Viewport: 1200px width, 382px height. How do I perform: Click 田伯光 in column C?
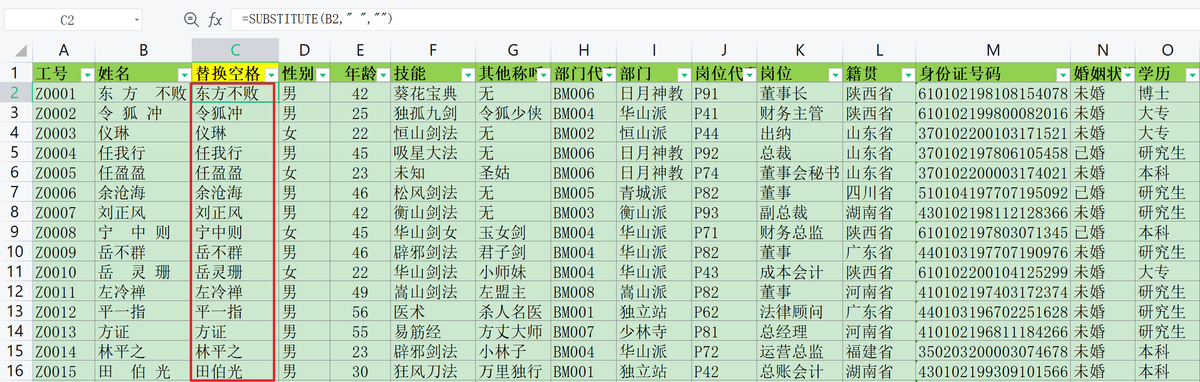[x=235, y=370]
